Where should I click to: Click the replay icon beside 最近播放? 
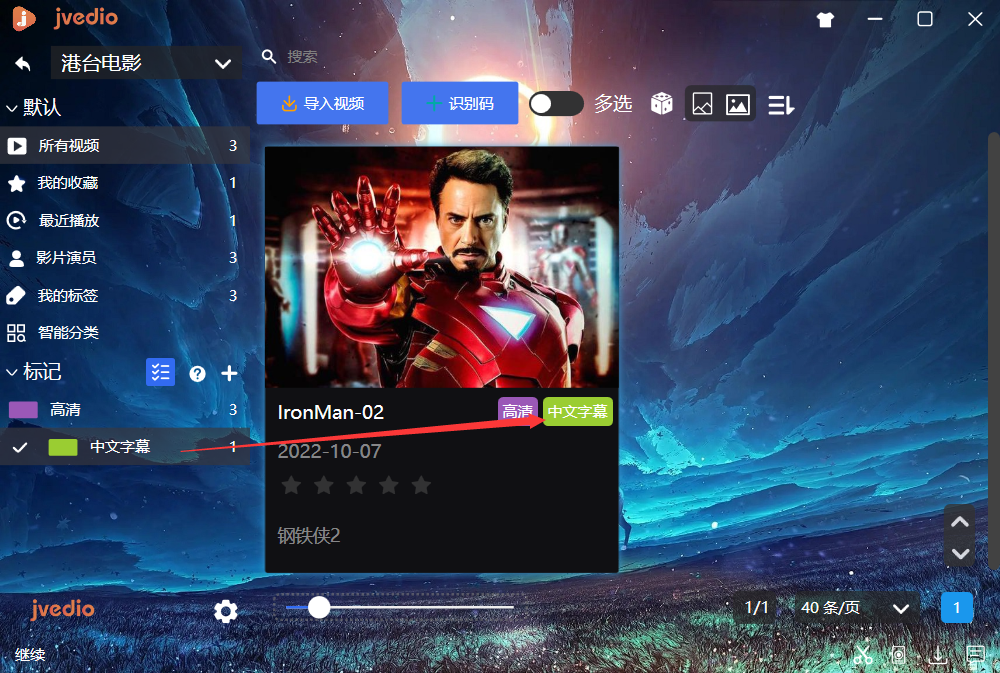(x=16, y=221)
